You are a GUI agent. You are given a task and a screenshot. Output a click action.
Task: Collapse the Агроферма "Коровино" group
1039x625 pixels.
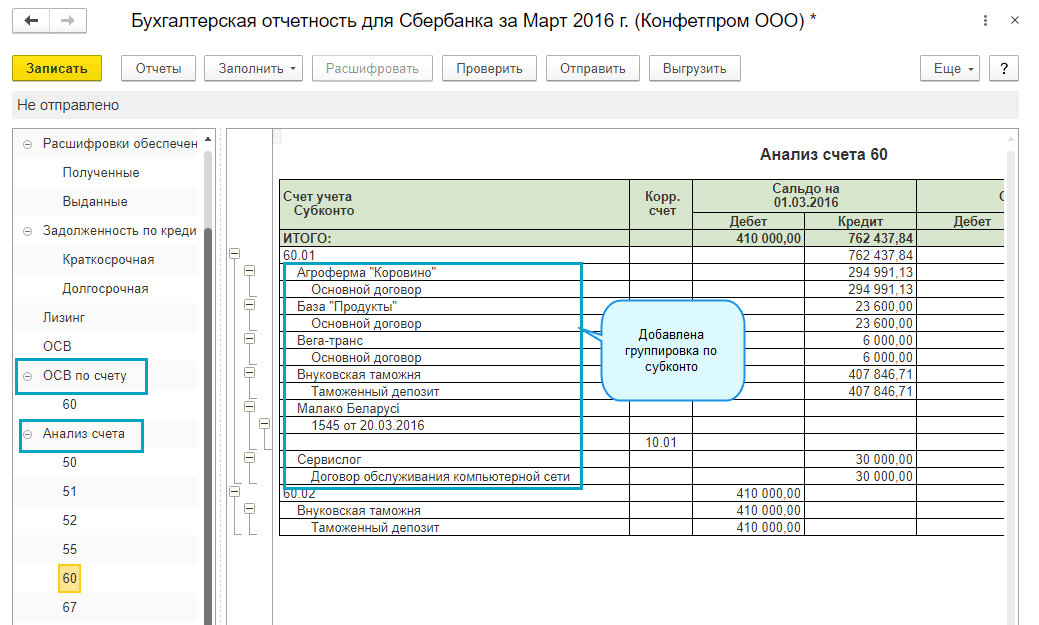click(x=249, y=270)
